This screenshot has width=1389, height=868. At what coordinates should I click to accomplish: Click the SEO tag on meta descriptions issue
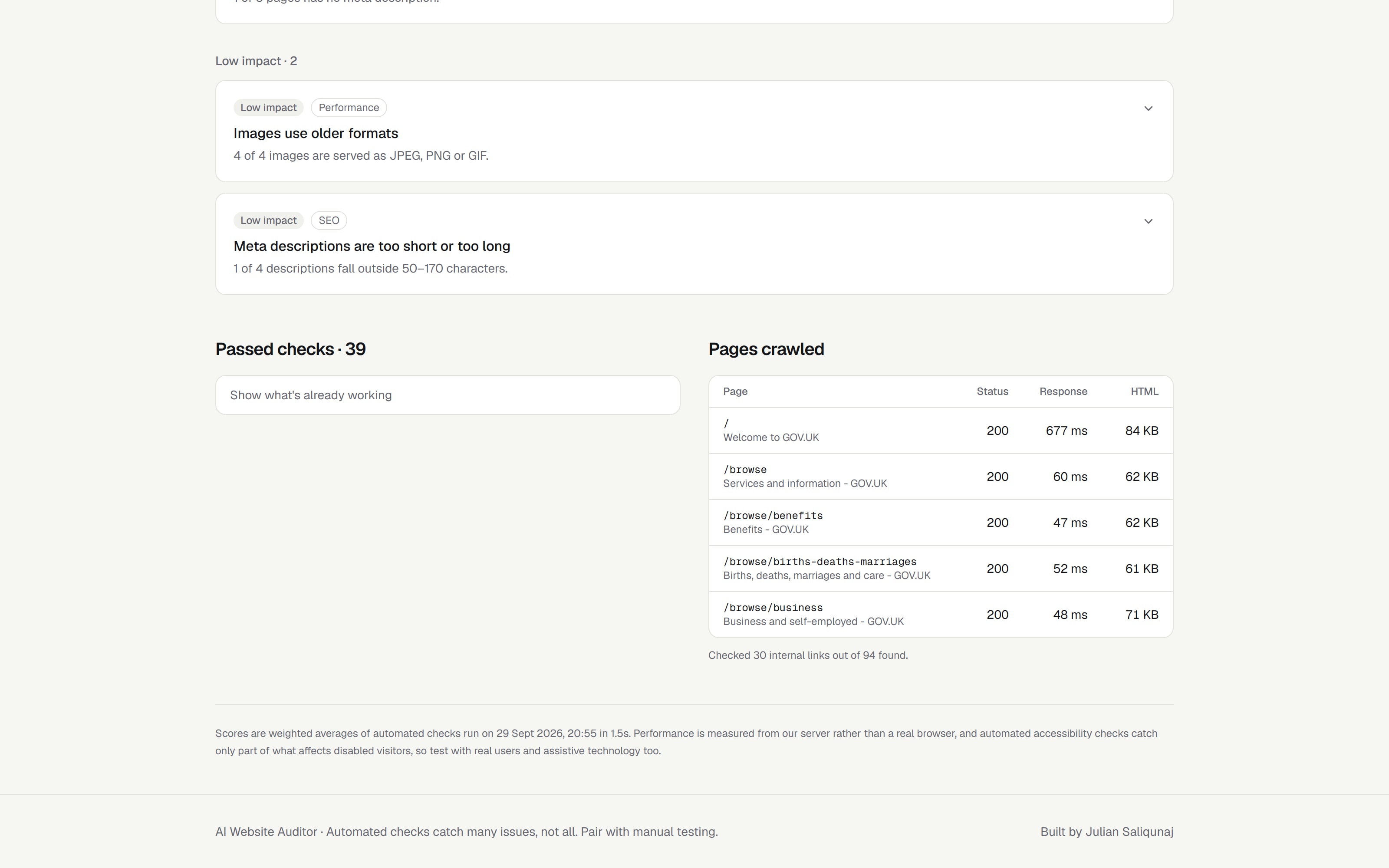(329, 220)
